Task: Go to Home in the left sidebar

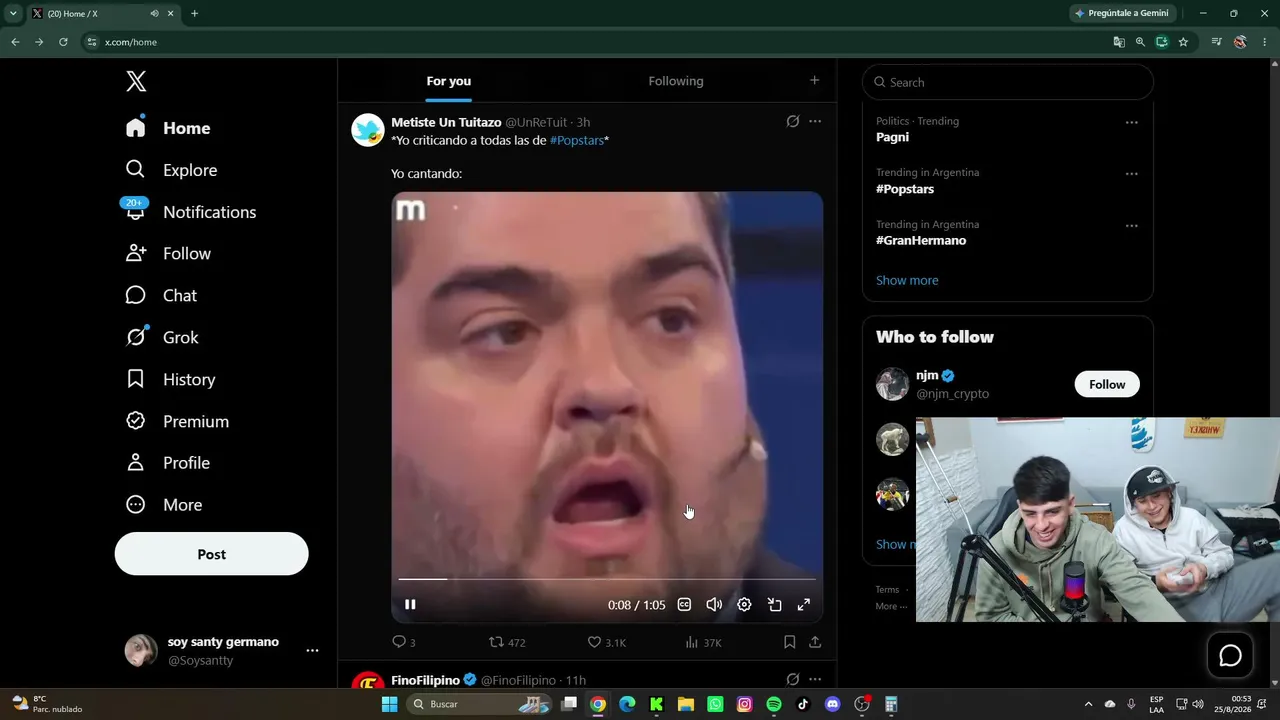Action: pyautogui.click(x=168, y=128)
